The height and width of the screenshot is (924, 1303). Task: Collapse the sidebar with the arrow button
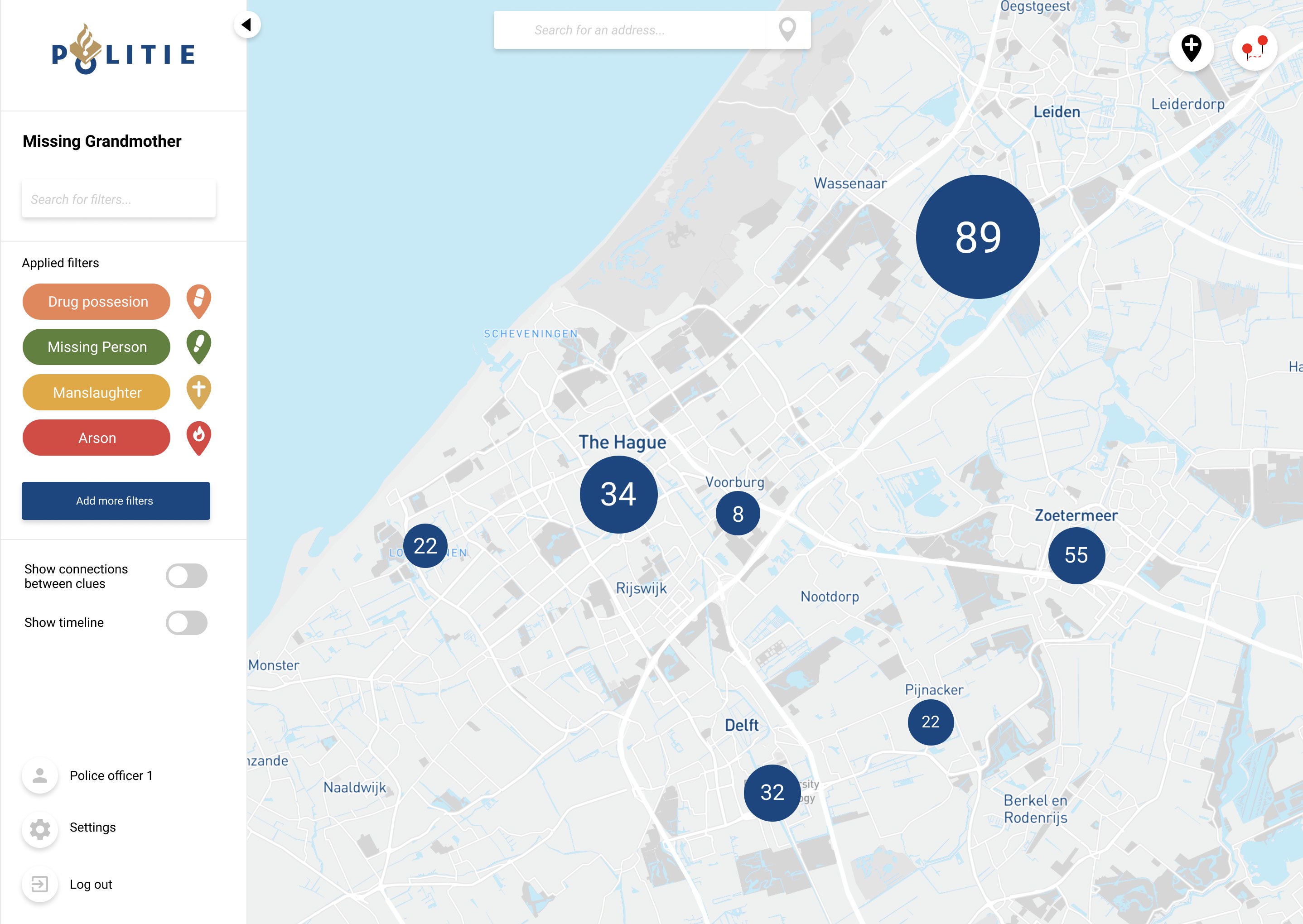coord(247,25)
